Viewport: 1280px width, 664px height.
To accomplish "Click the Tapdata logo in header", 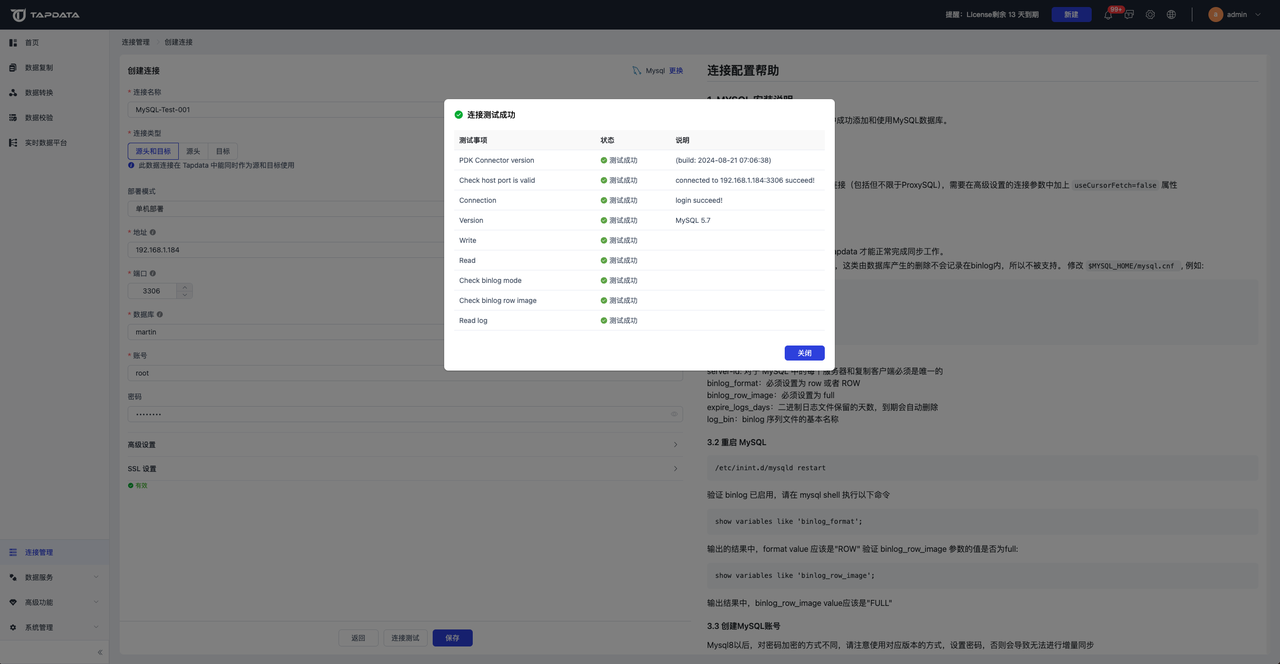I will [x=45, y=15].
